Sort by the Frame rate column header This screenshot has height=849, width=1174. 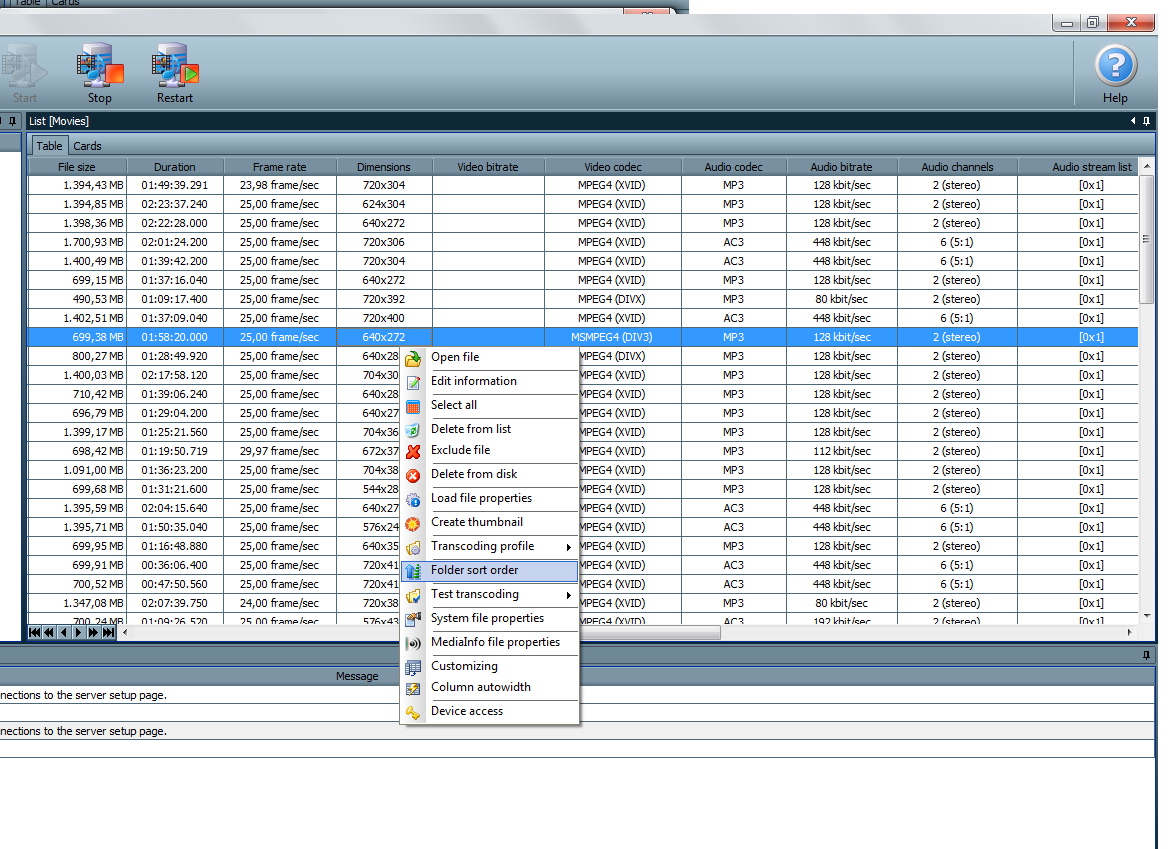(x=280, y=167)
